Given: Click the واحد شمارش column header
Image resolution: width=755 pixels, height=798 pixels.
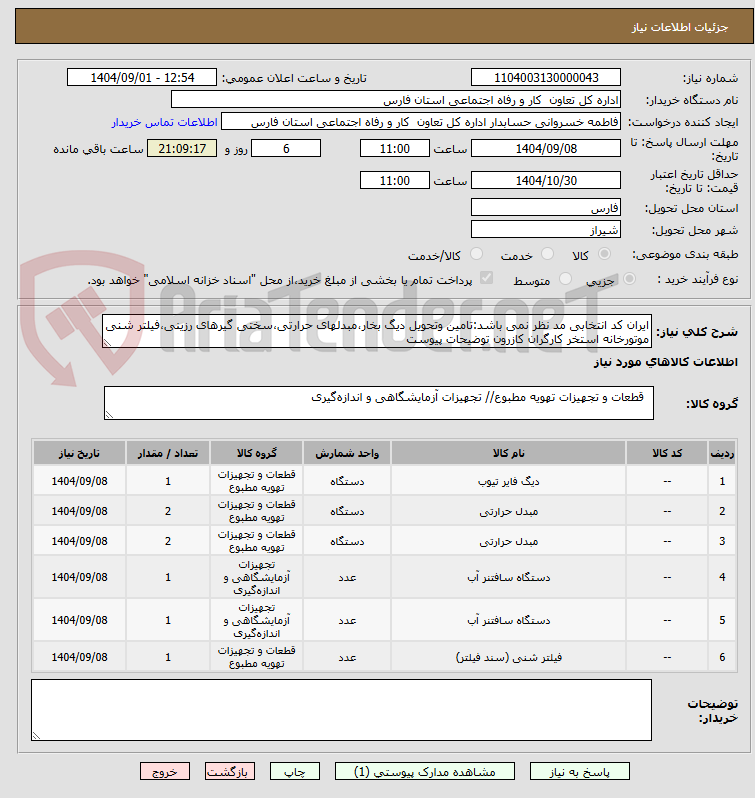Looking at the screenshot, I should [x=347, y=453].
